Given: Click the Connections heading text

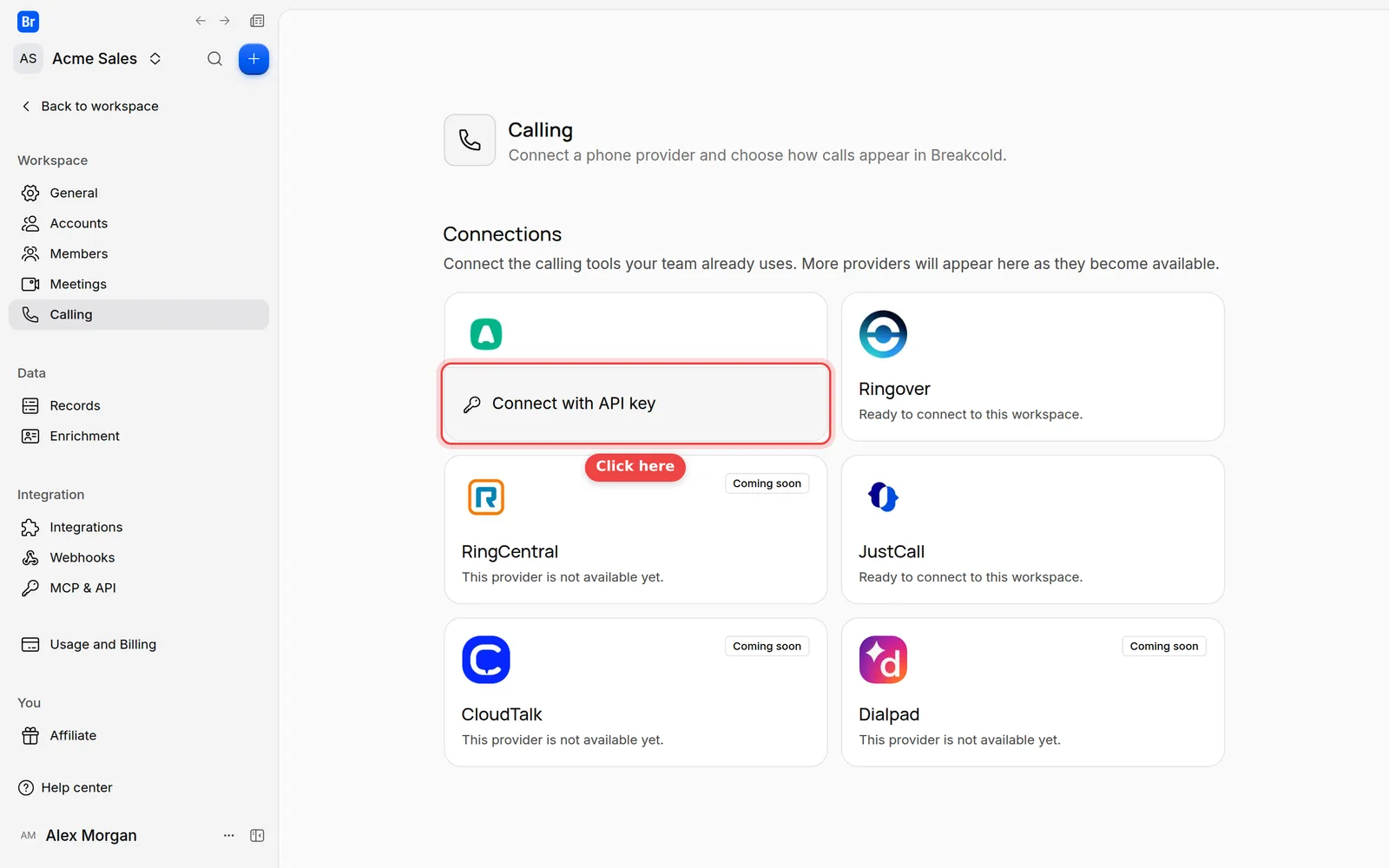Looking at the screenshot, I should [502, 234].
